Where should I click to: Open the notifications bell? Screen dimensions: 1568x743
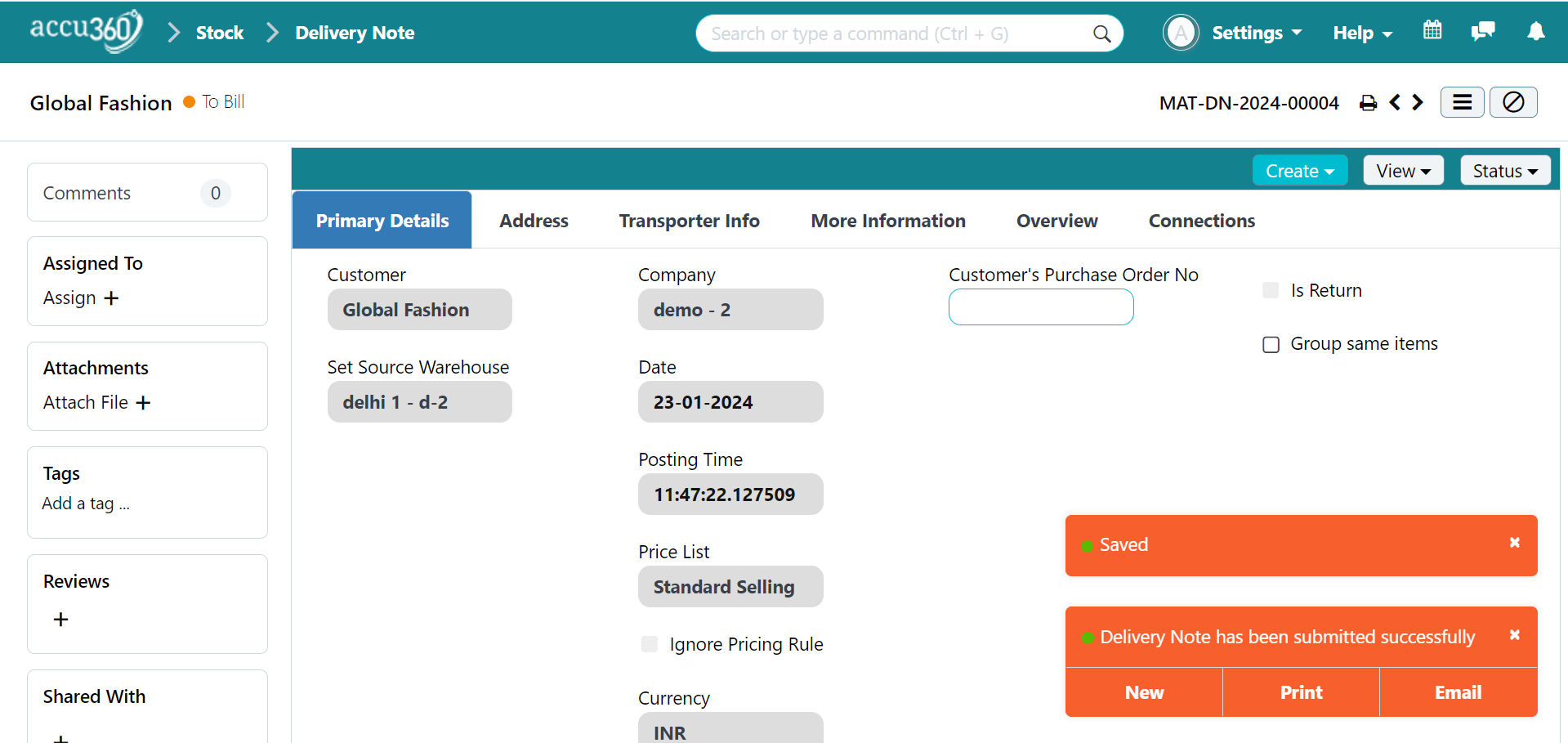(1536, 31)
